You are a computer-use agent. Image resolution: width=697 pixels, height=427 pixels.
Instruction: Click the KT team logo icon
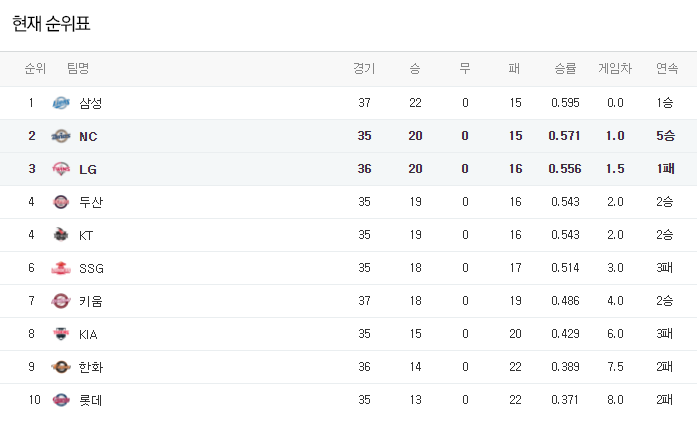(x=61, y=235)
